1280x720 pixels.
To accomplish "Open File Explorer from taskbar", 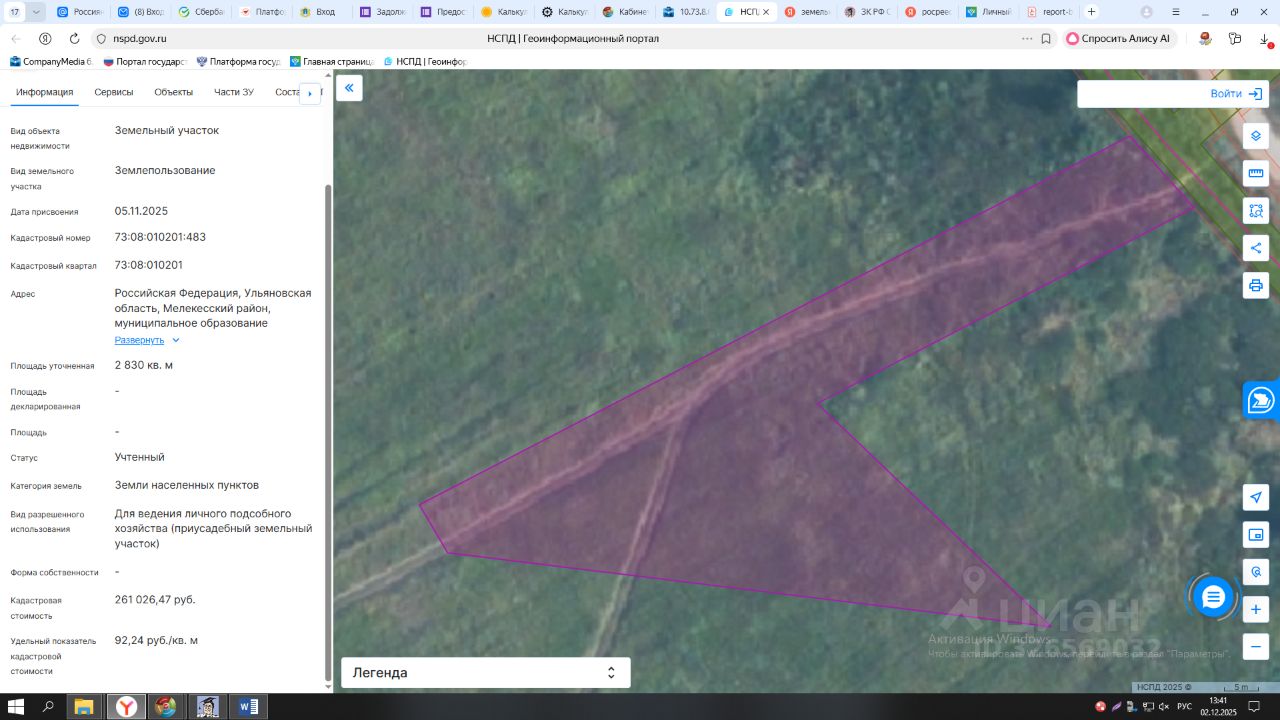I will 84,707.
